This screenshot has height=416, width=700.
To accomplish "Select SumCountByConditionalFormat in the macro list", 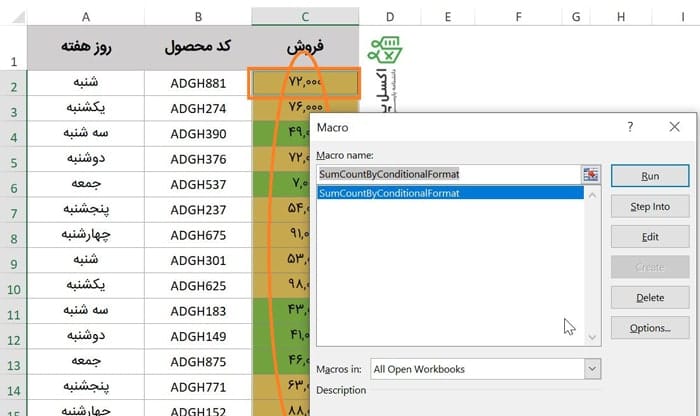I will coord(450,193).
